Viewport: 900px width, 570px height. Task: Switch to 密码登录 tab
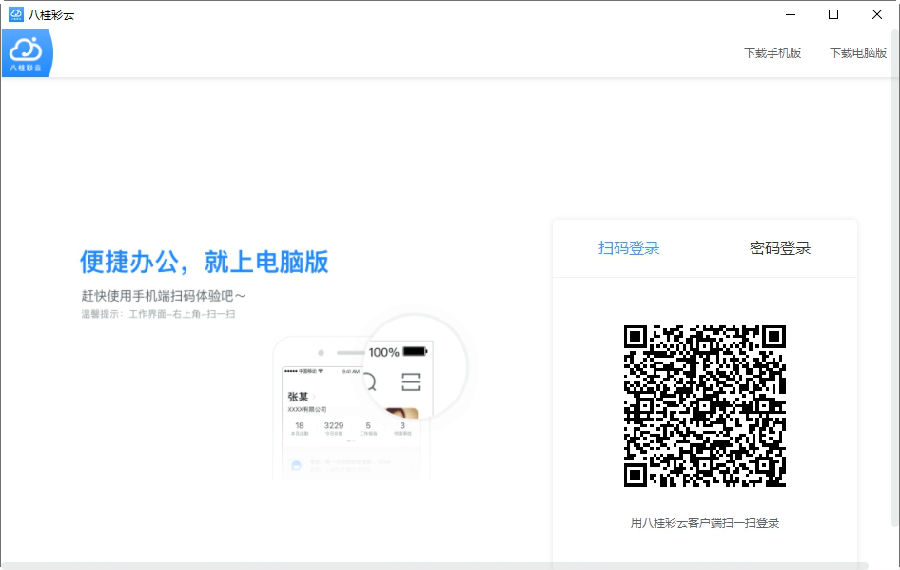coord(781,249)
